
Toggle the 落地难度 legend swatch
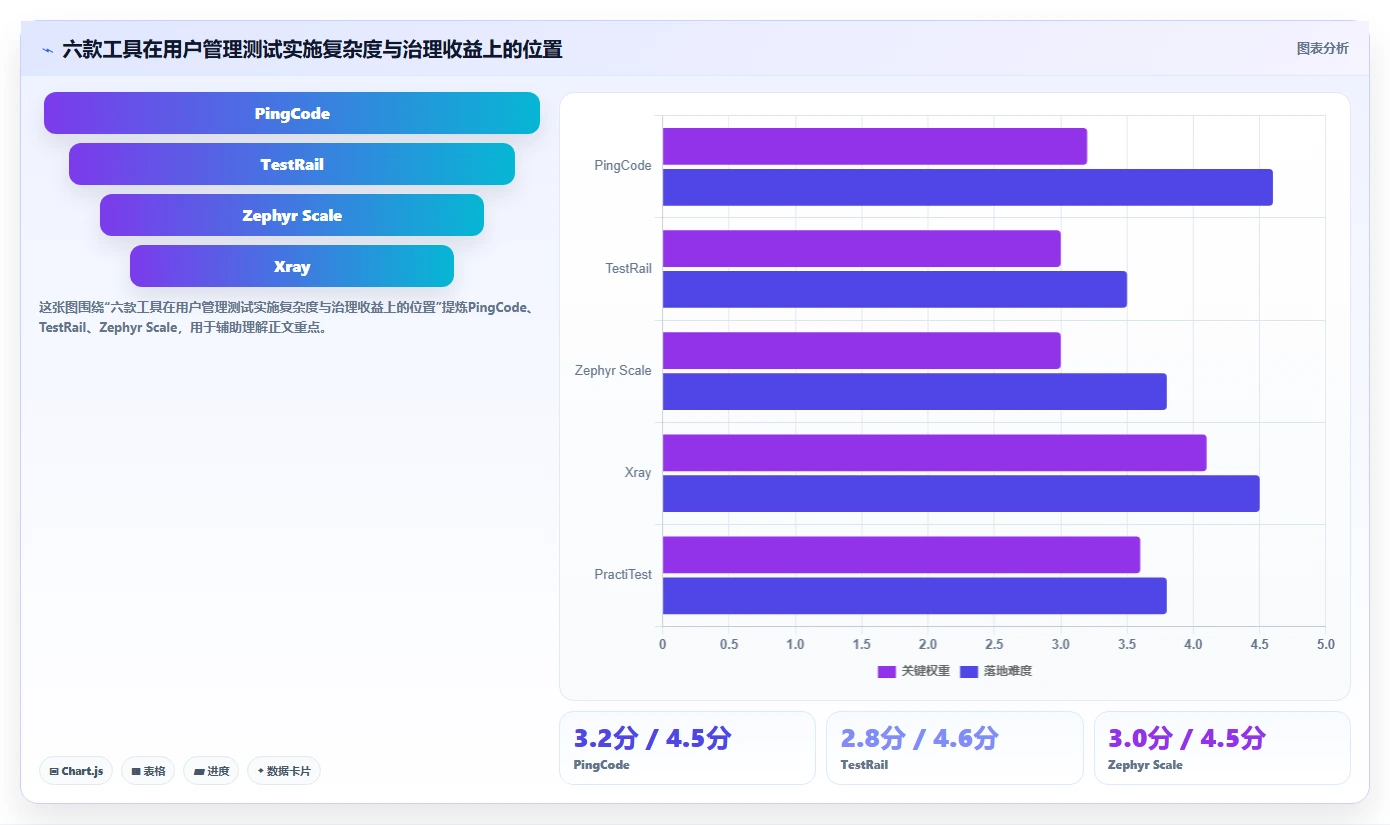coord(969,671)
